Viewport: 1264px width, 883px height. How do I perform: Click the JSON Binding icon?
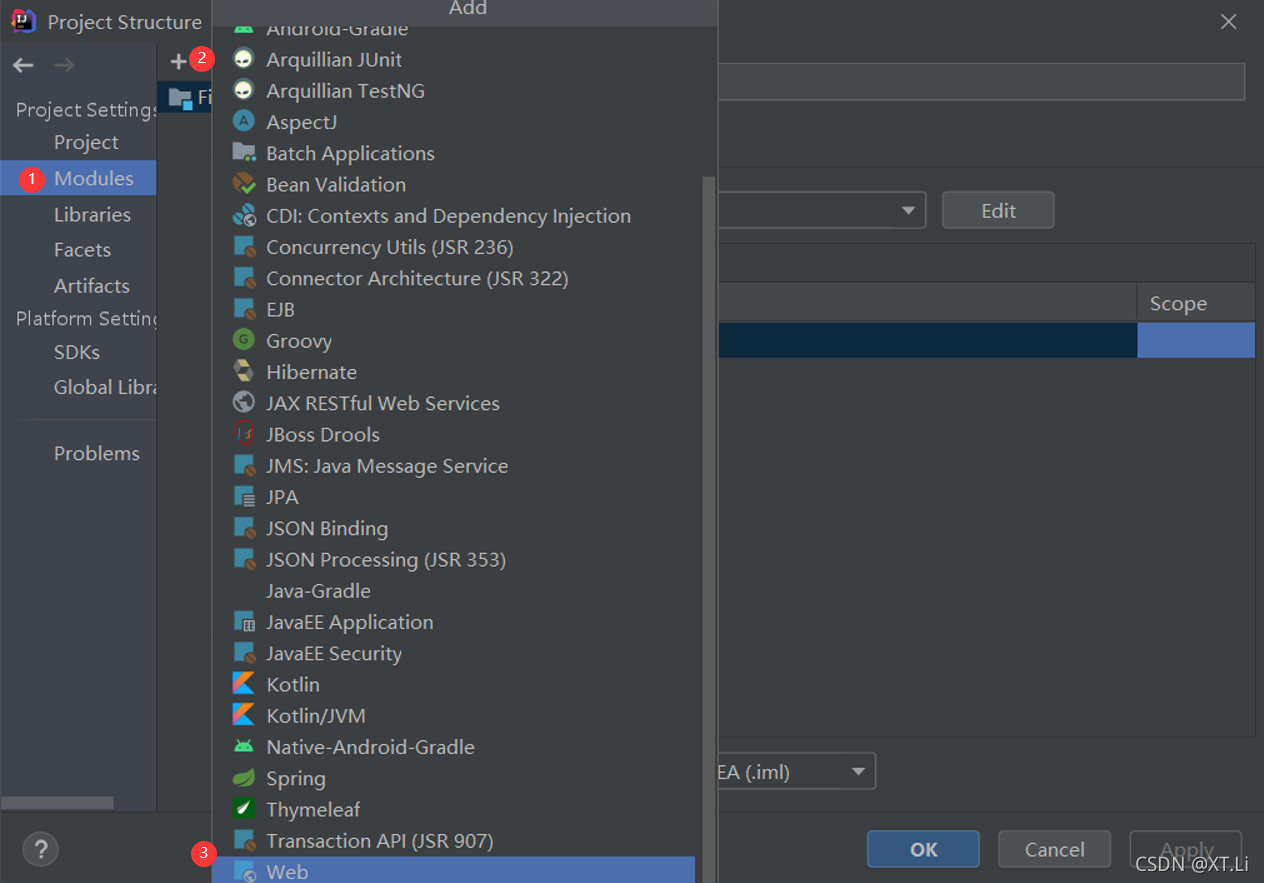243,528
